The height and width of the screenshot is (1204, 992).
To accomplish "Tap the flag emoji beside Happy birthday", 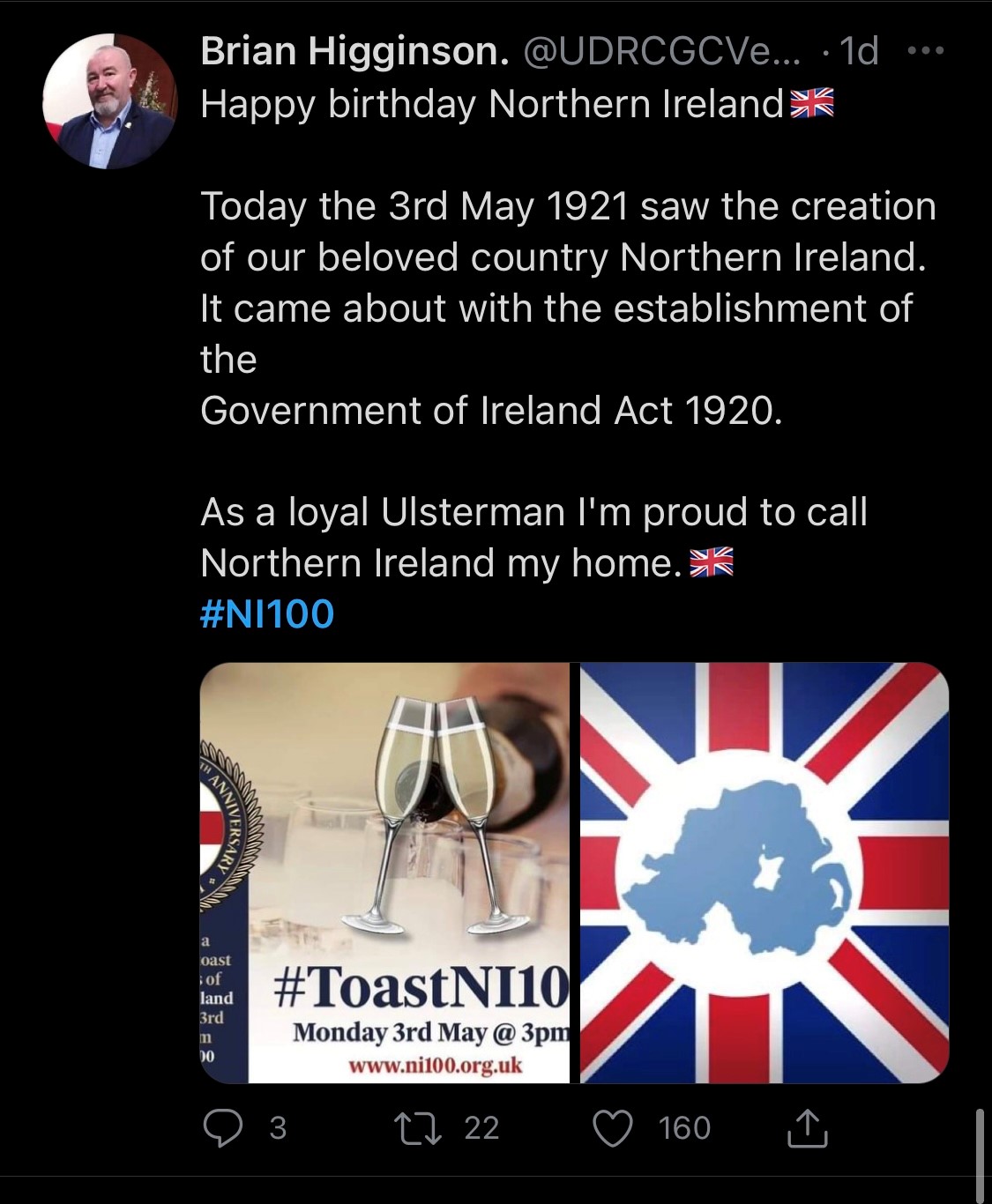I will 809,103.
